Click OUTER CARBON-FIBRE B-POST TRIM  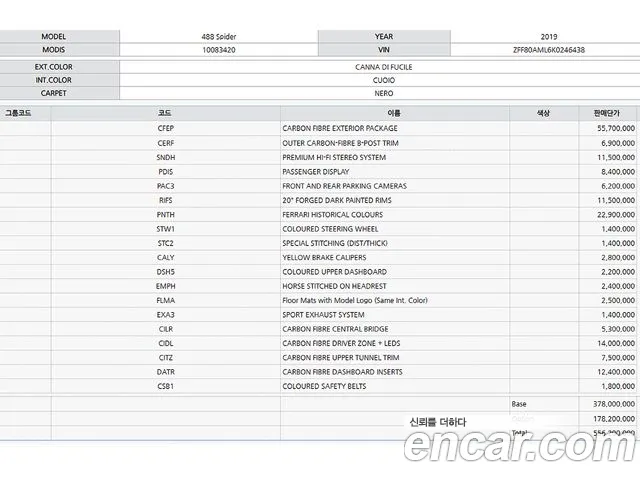tap(340, 143)
